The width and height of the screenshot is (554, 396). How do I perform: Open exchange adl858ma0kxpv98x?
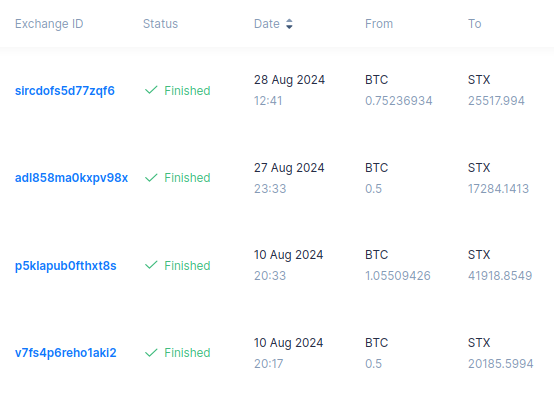pos(71,178)
